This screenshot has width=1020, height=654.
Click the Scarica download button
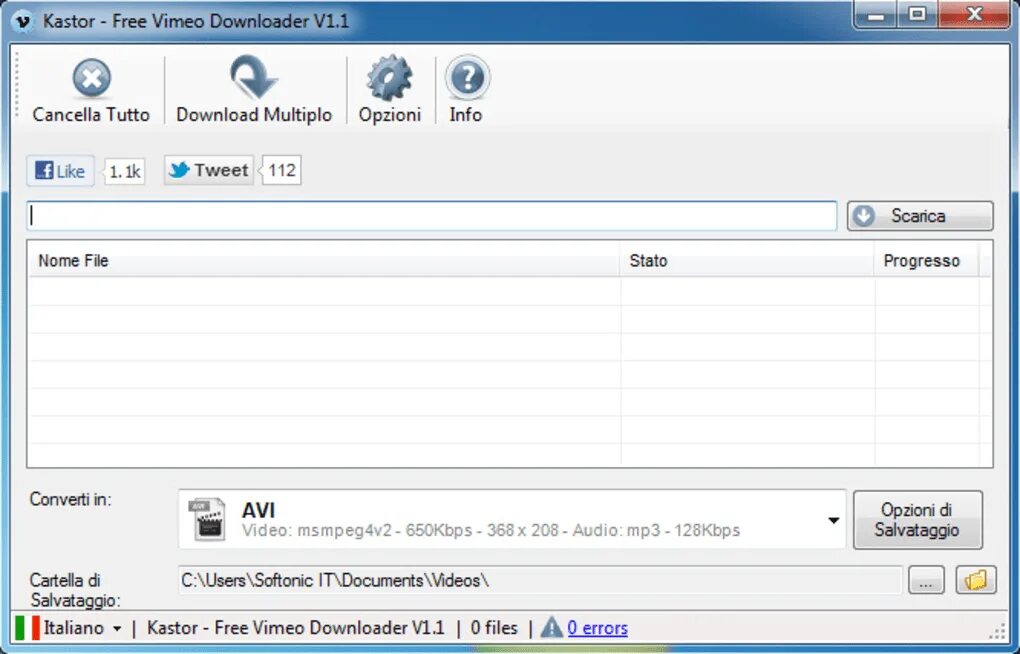920,216
